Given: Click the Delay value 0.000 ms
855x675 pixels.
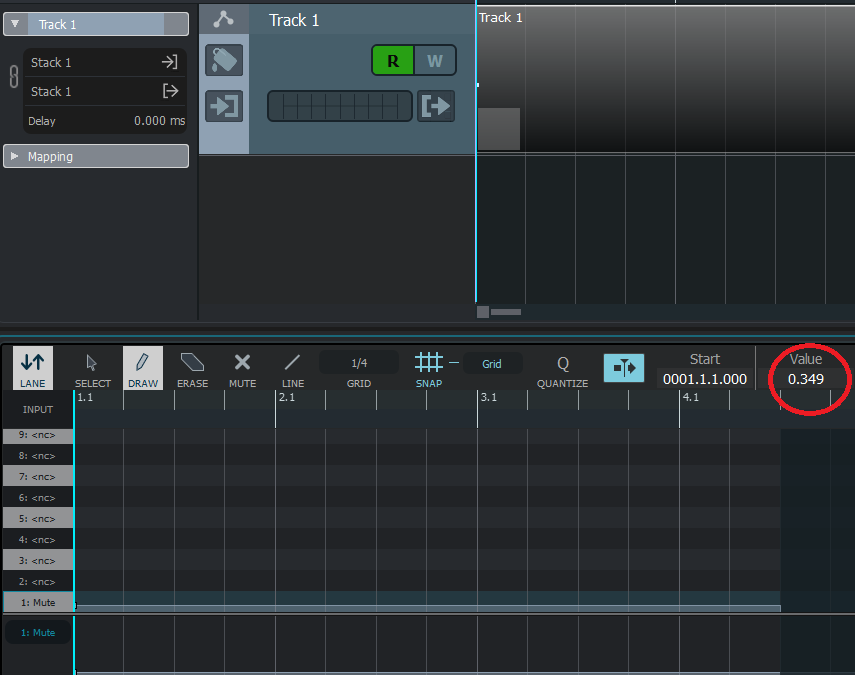Looking at the screenshot, I should point(159,120).
